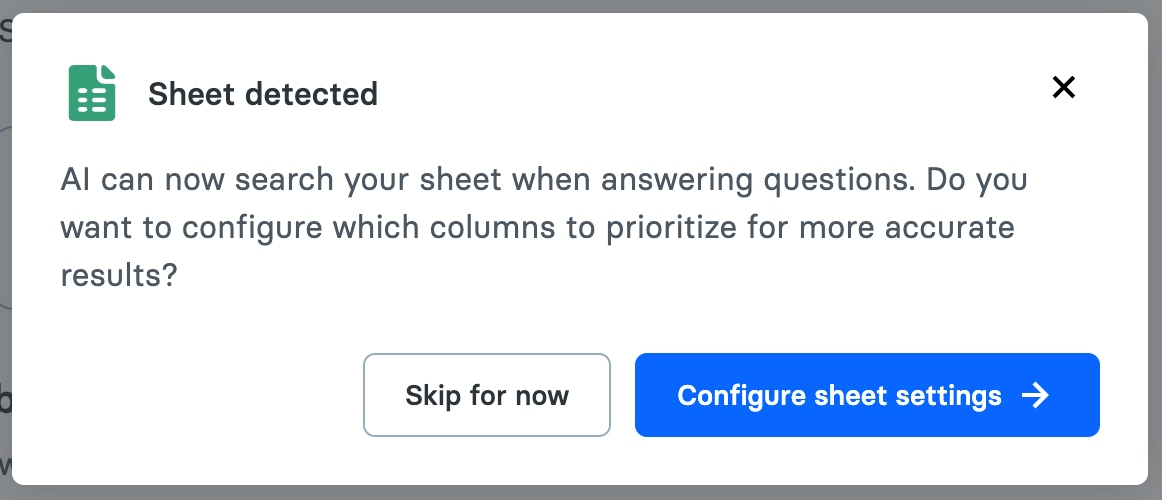
Task: Click the white outlined Skip button
Action: [487, 395]
